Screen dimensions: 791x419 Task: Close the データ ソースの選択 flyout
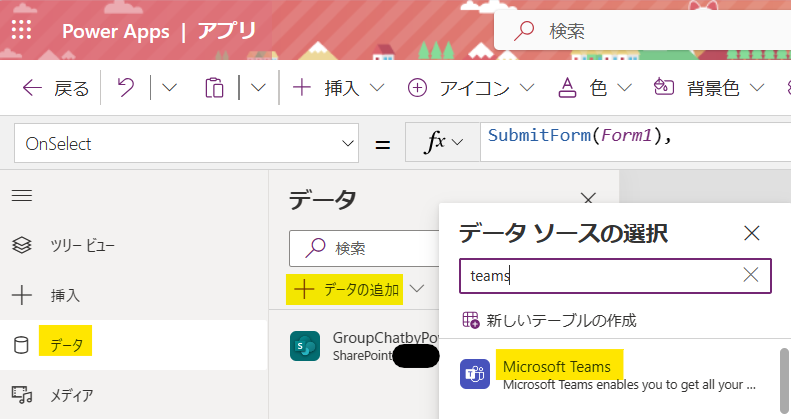point(752,233)
